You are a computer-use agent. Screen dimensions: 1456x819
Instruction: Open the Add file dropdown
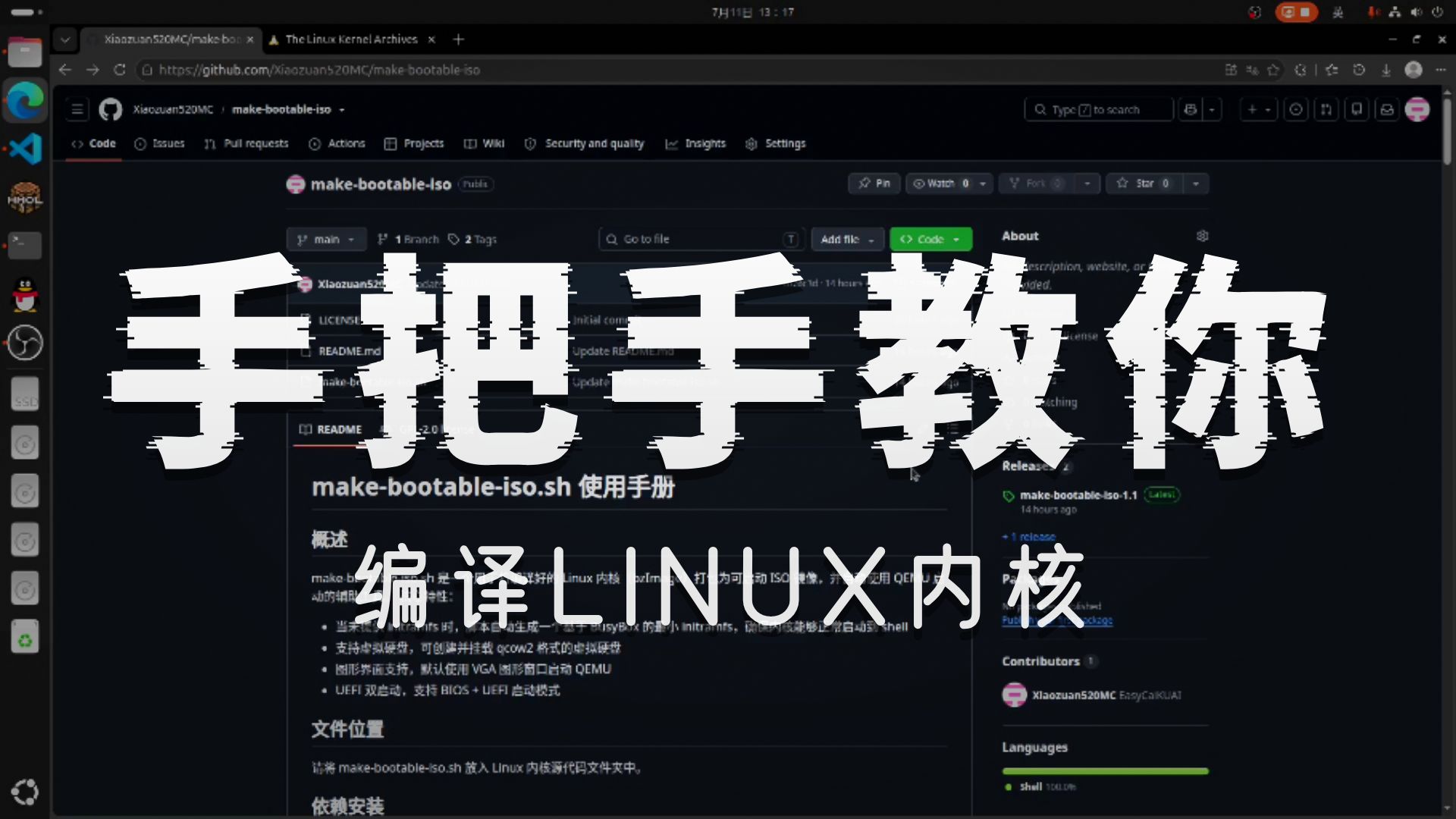[847, 239]
